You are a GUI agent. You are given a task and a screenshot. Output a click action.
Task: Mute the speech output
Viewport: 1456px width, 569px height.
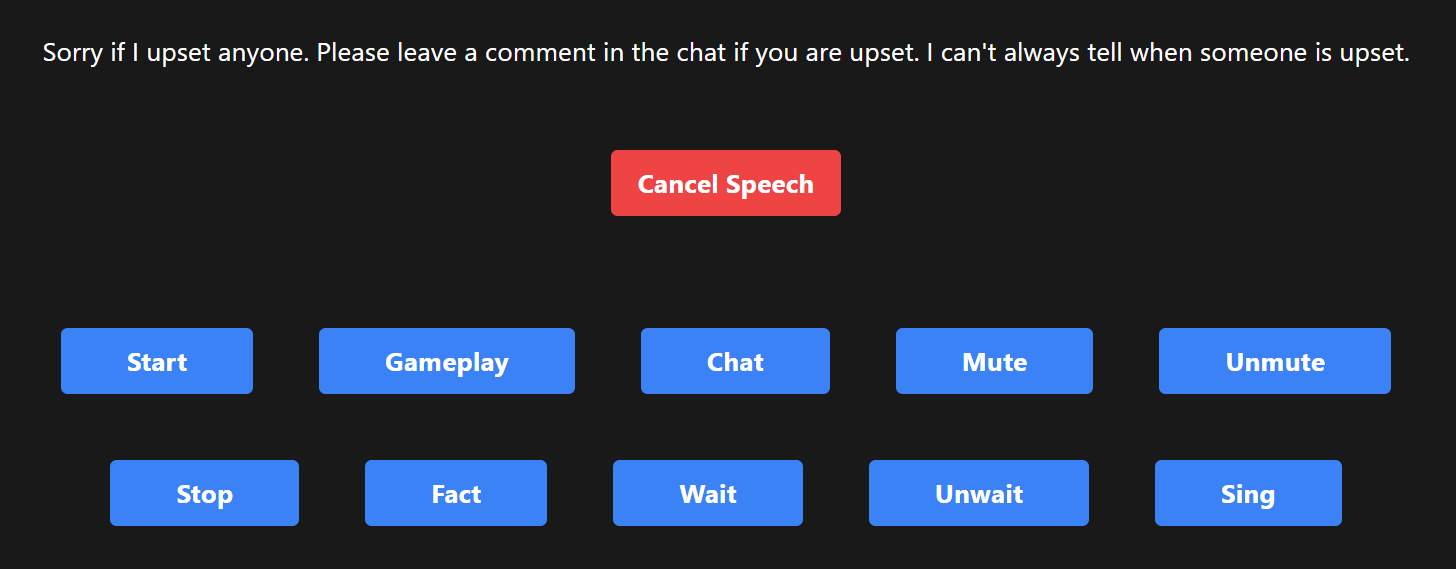pyautogui.click(x=994, y=361)
